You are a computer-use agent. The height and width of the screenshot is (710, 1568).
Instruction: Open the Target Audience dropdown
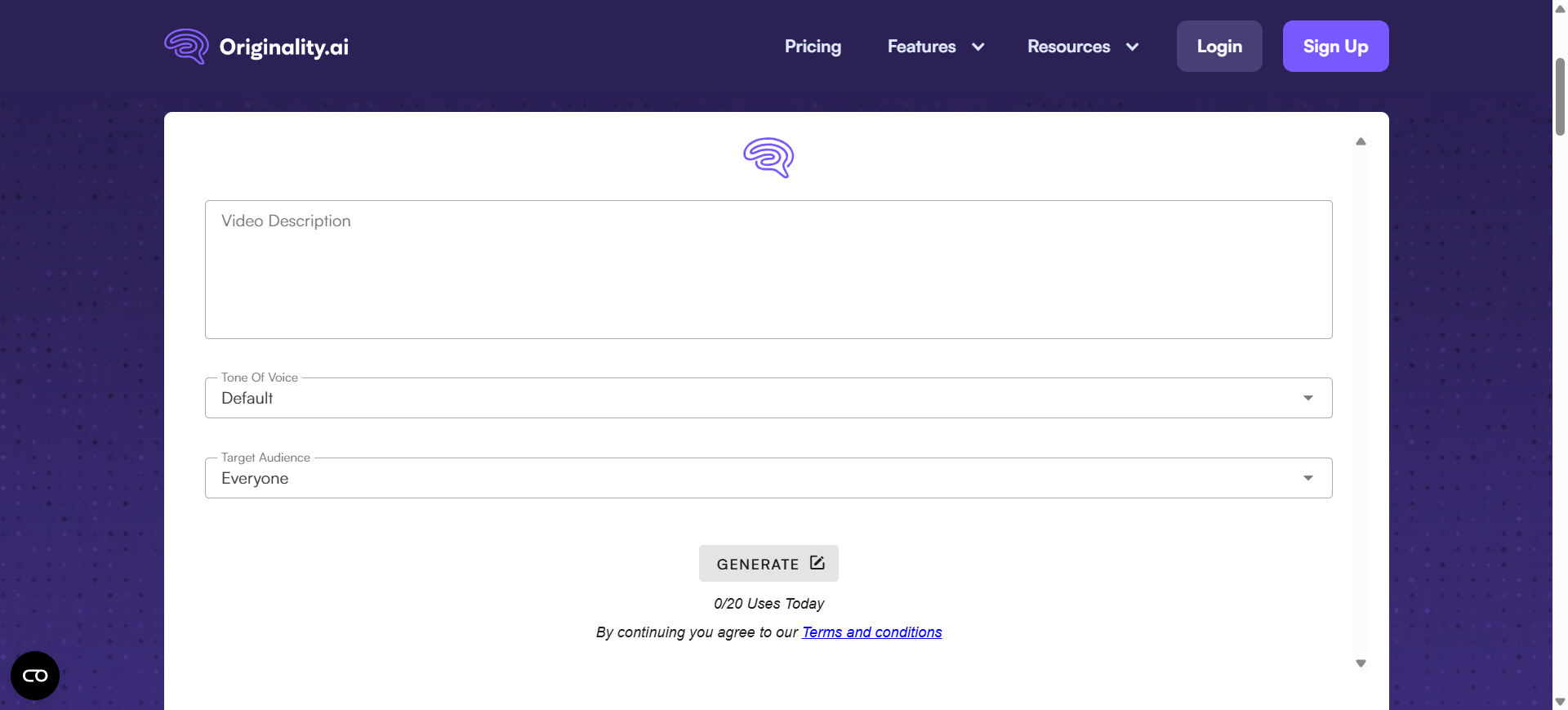(768, 478)
